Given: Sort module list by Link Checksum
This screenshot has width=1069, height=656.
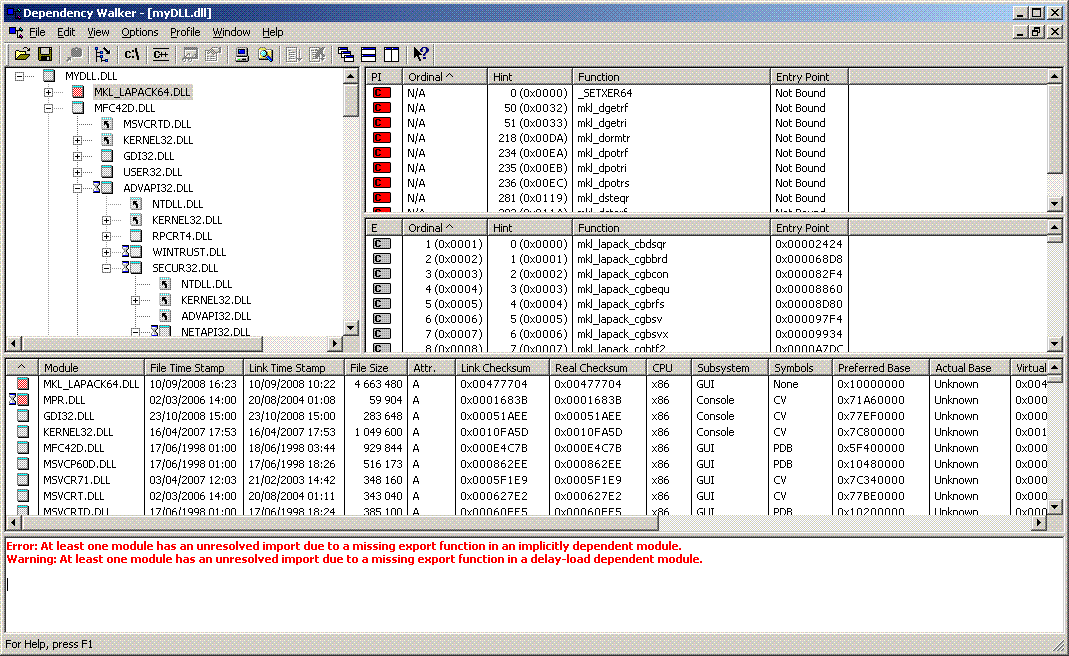Looking at the screenshot, I should point(502,368).
